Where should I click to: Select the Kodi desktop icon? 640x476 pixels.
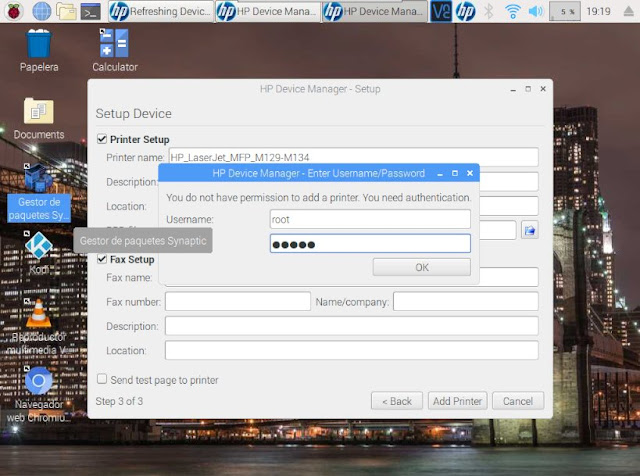(x=39, y=252)
